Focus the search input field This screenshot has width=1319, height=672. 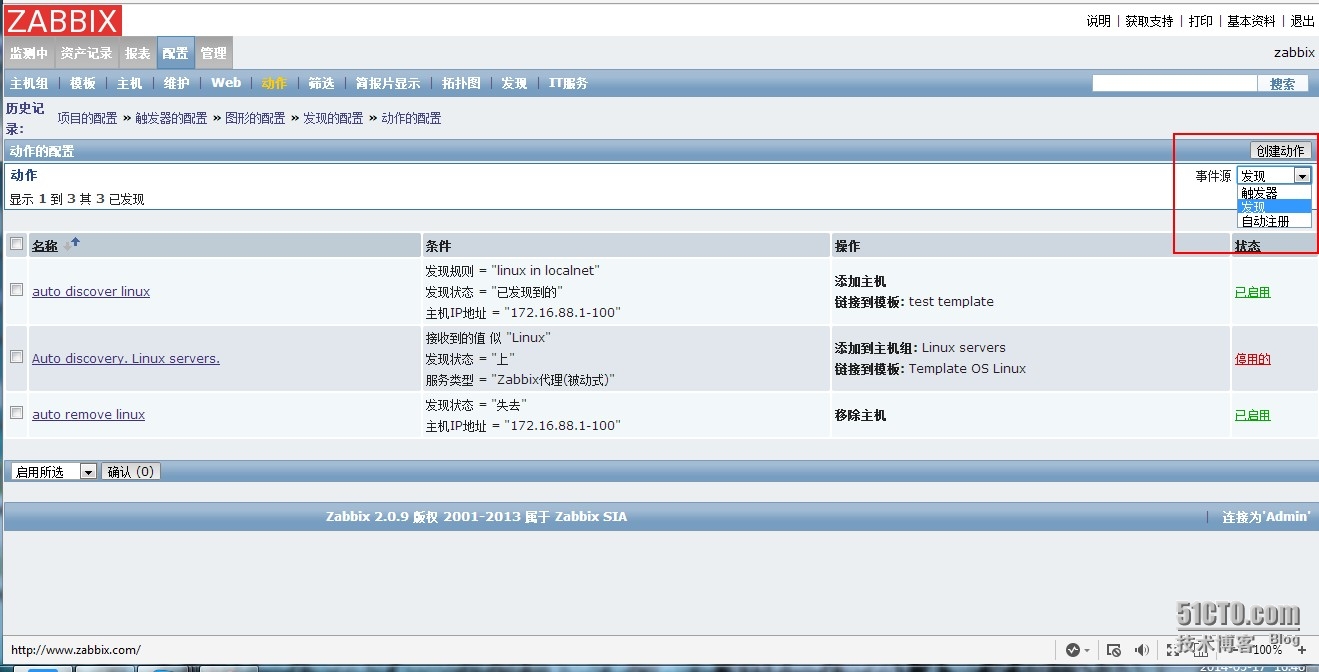click(x=1174, y=84)
